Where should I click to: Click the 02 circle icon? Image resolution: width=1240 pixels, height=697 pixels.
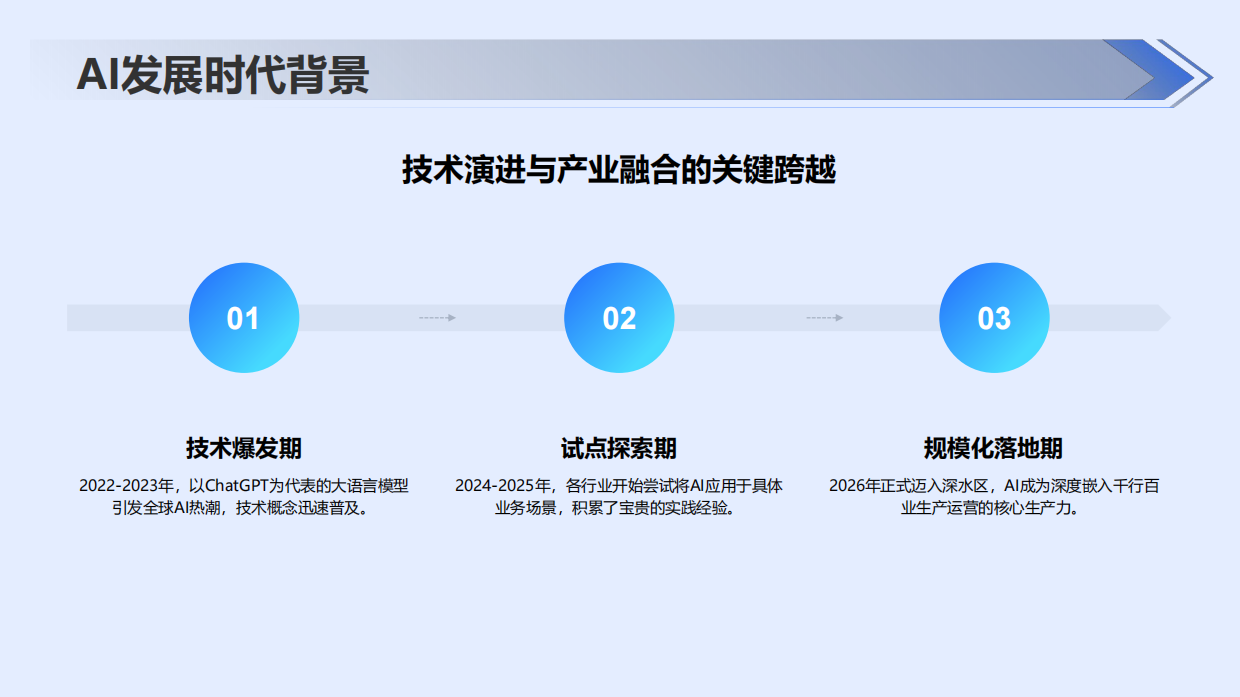pyautogui.click(x=619, y=317)
